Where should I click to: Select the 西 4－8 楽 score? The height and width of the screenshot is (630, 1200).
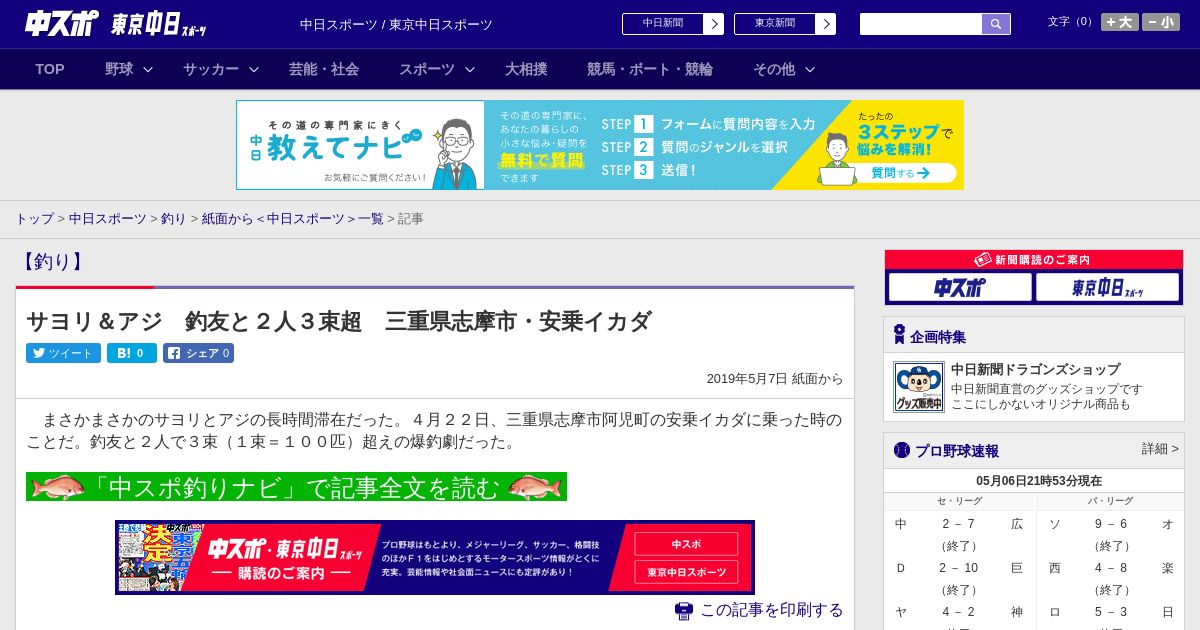(1111, 568)
